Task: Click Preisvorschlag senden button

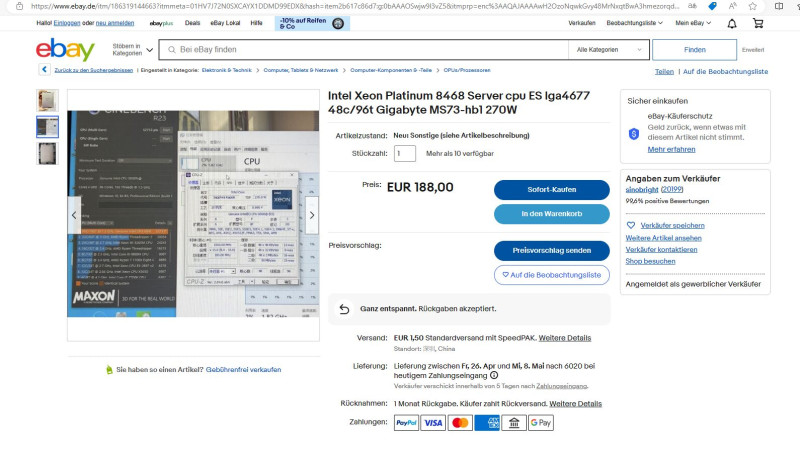Action: pyautogui.click(x=552, y=251)
